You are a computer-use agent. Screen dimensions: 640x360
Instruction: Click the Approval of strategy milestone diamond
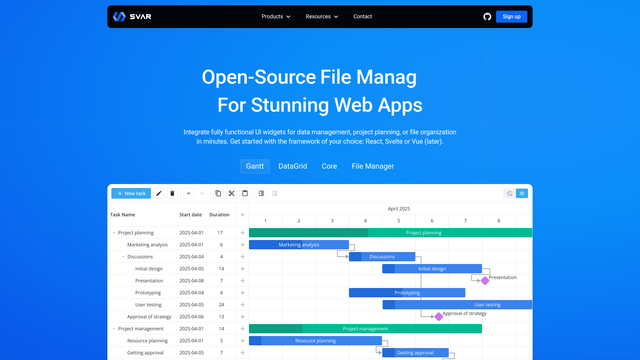tap(438, 317)
